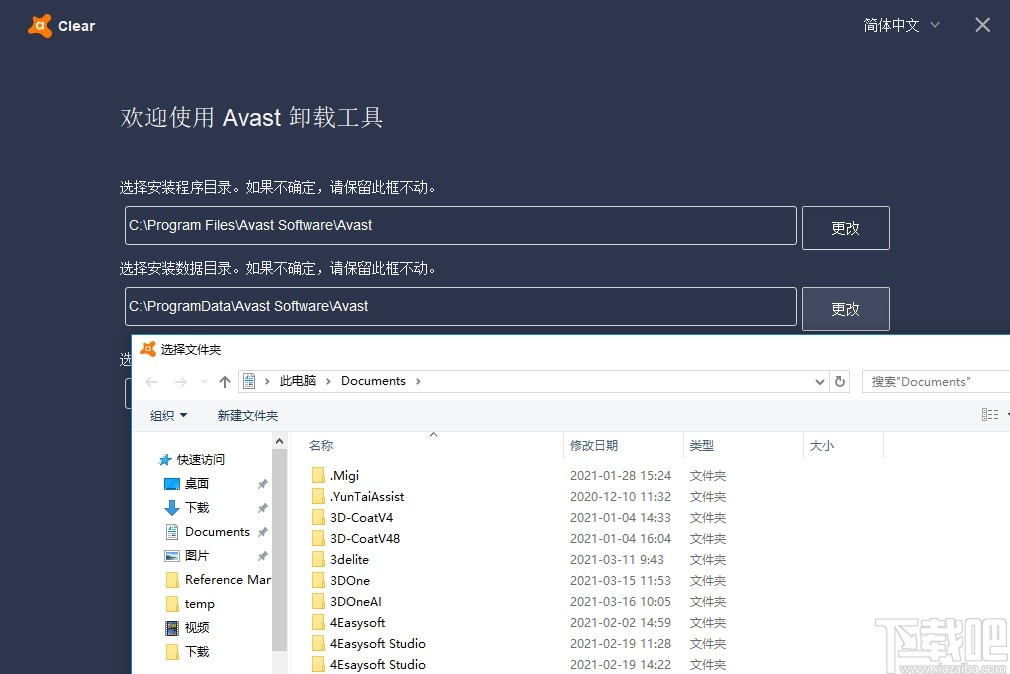Screen dimensions: 1010x674
Task: Refresh the Documents folder listing
Action: click(x=840, y=381)
